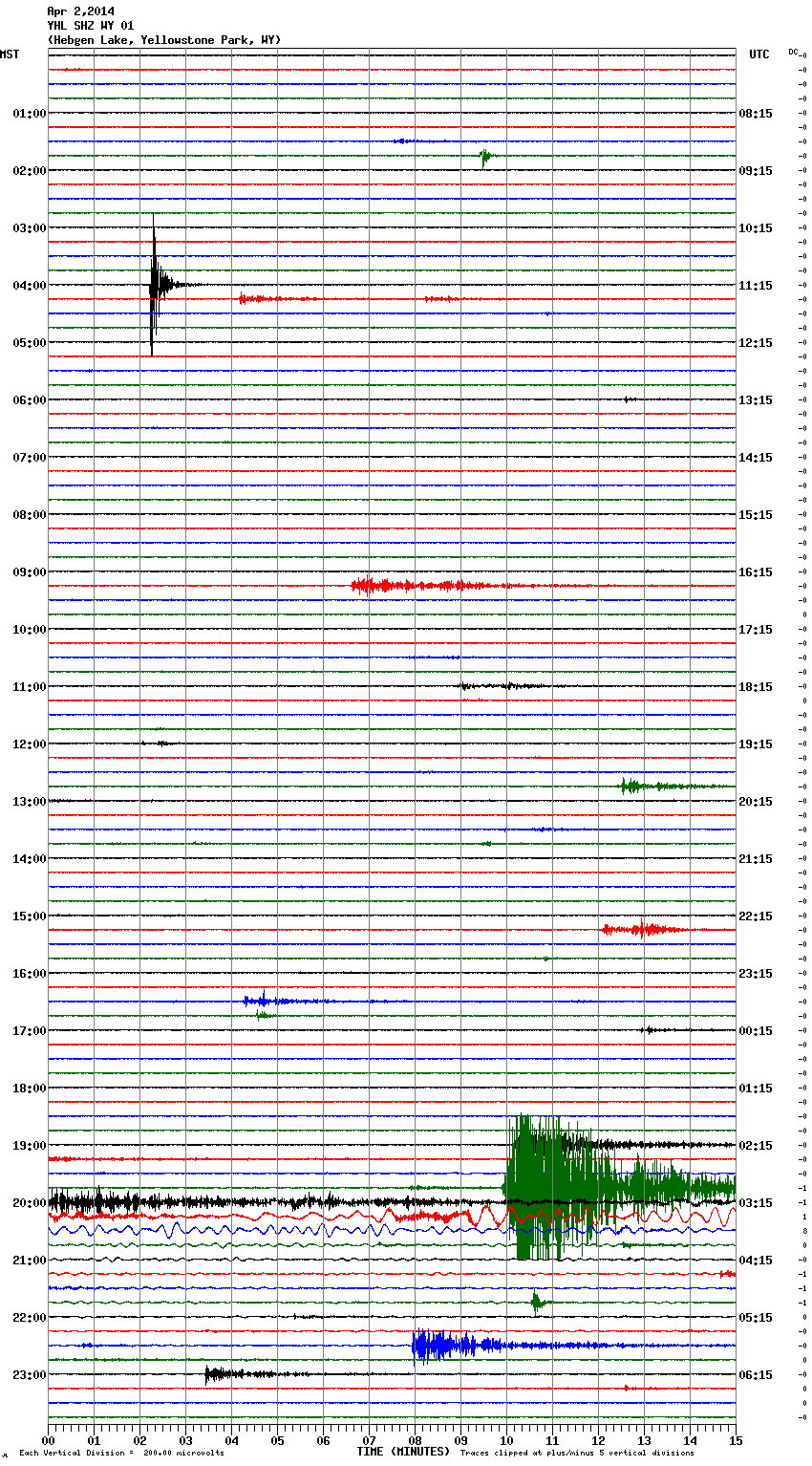812x1466 pixels.
Task: Click minute tick label 08 on bottom axis
Action: coord(416,1440)
